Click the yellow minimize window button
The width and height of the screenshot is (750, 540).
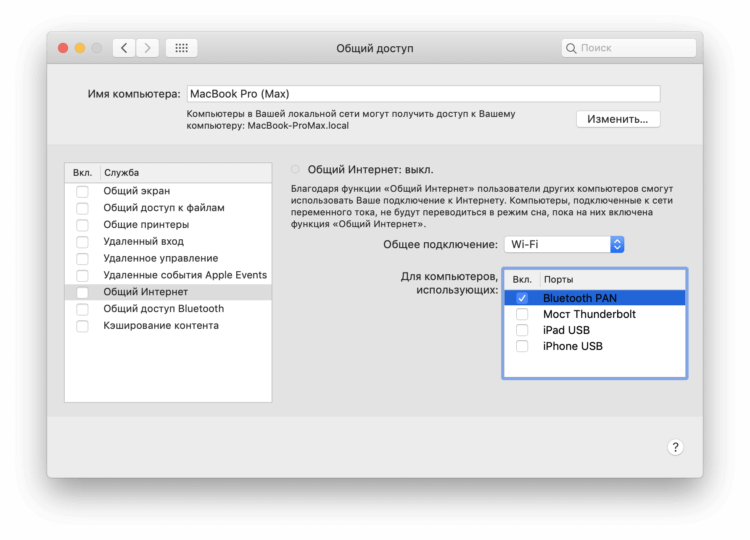[80, 48]
